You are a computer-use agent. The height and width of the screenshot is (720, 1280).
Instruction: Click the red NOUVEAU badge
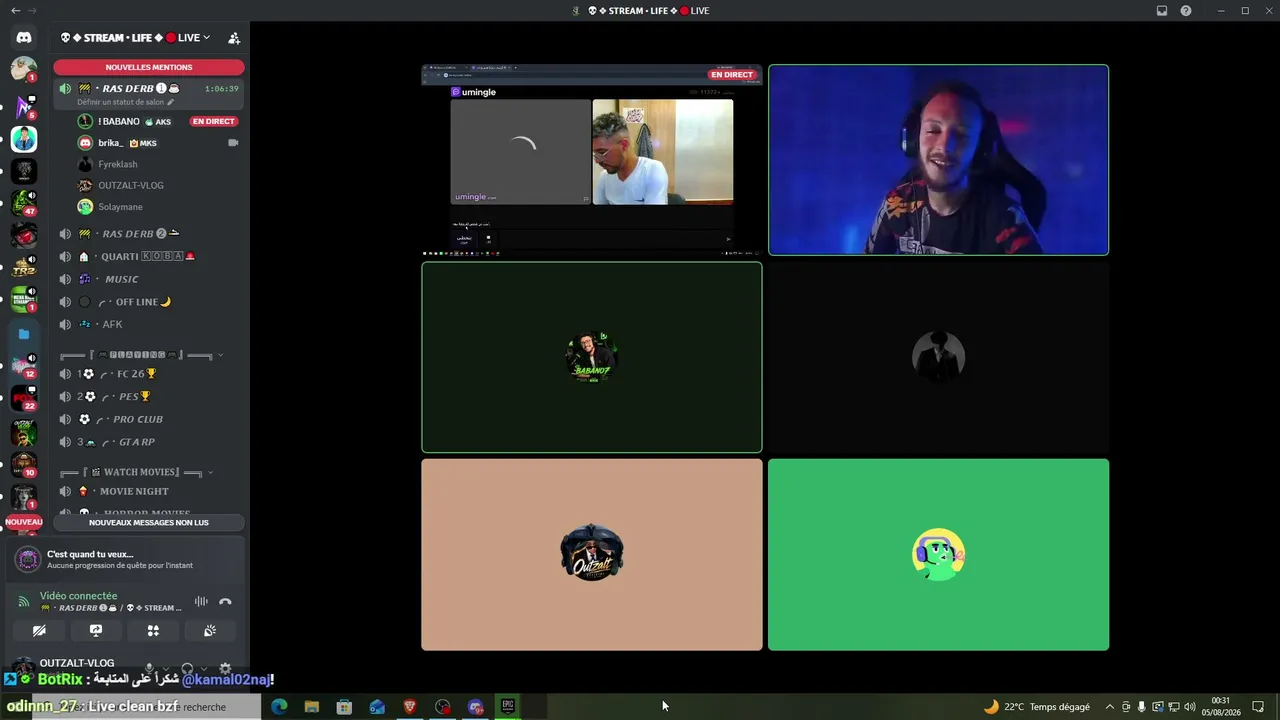(x=24, y=522)
